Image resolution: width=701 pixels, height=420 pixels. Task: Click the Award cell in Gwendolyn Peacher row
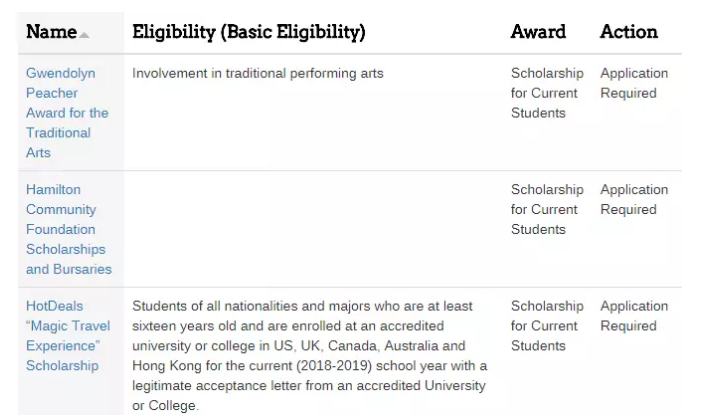(x=546, y=93)
